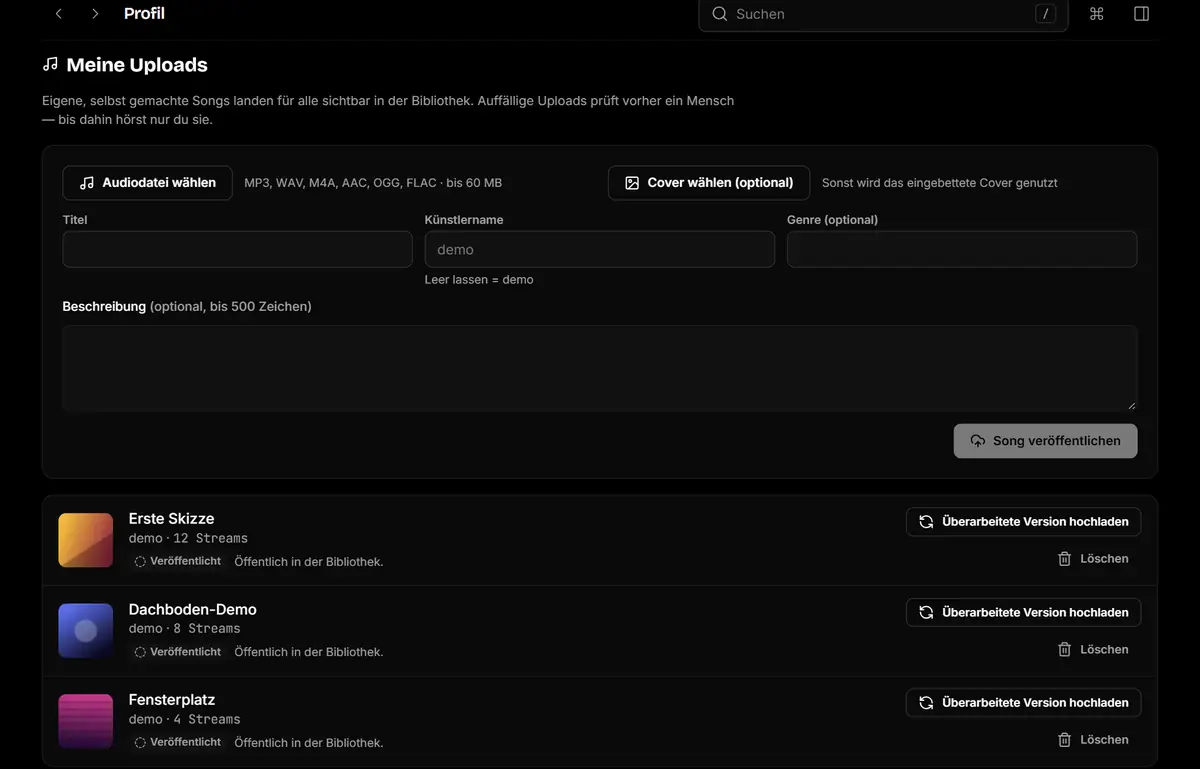Click the "demo · 8 Streams" text

185,628
